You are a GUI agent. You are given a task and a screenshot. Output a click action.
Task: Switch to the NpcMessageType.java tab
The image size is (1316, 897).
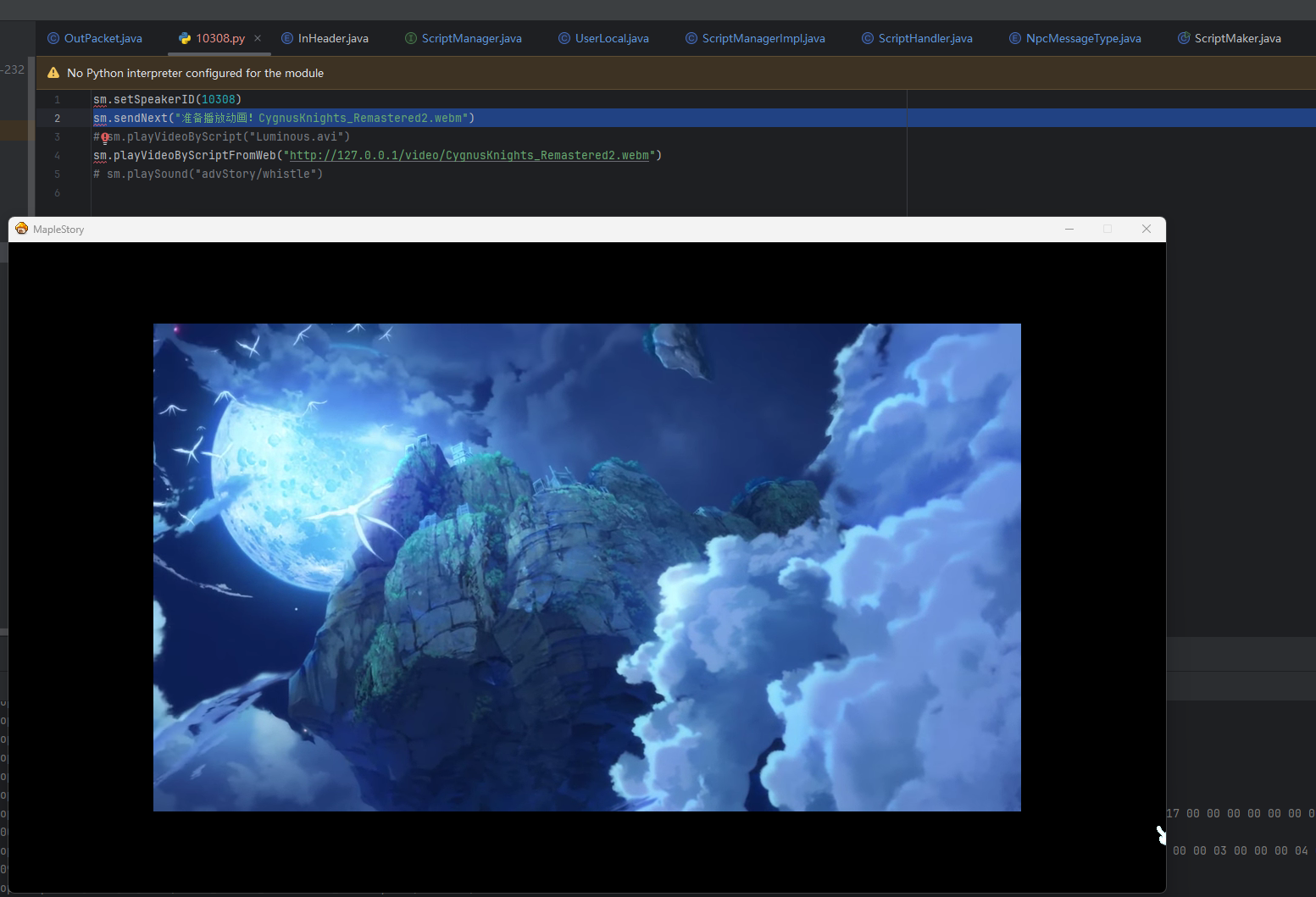[1083, 38]
